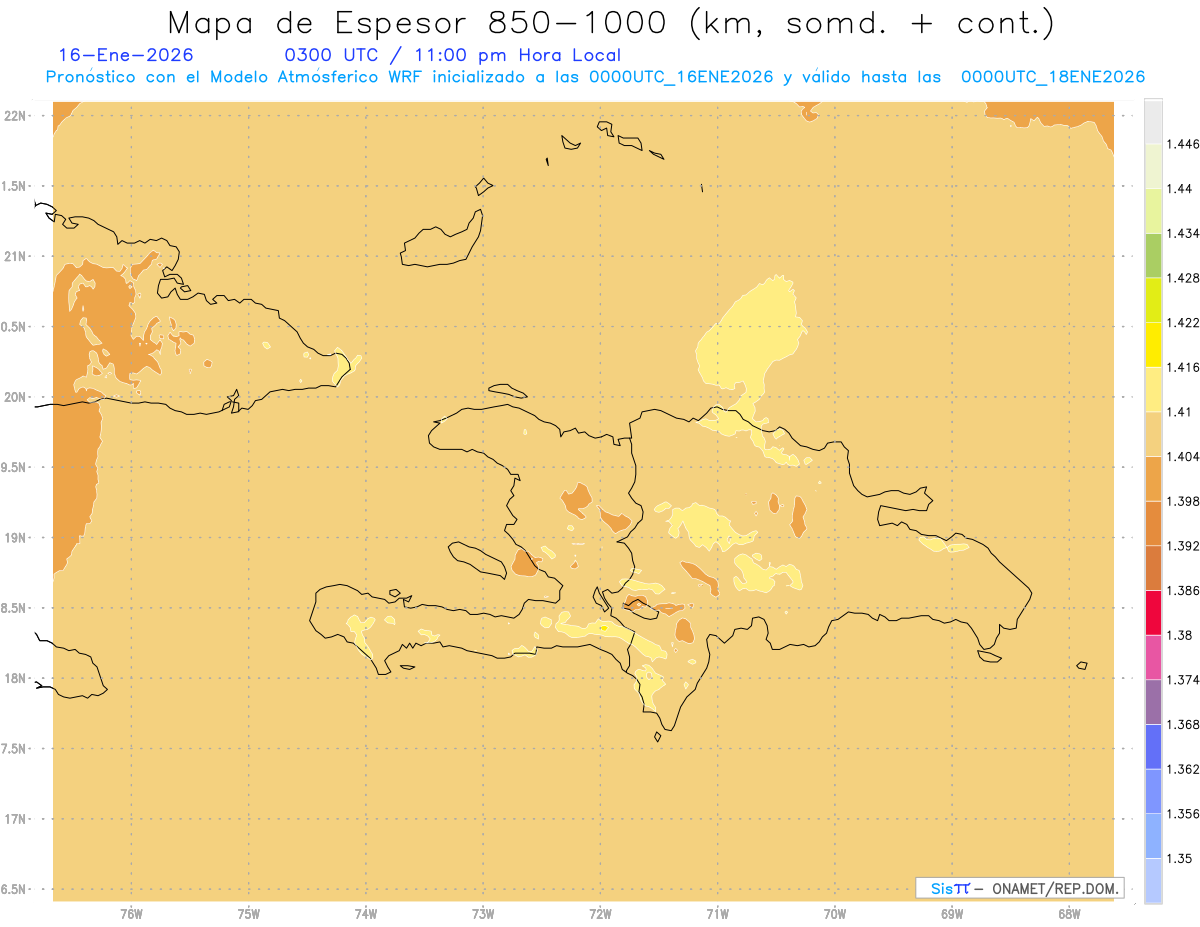Click the legend value label 1.398
1200x927 pixels.
[1185, 501]
